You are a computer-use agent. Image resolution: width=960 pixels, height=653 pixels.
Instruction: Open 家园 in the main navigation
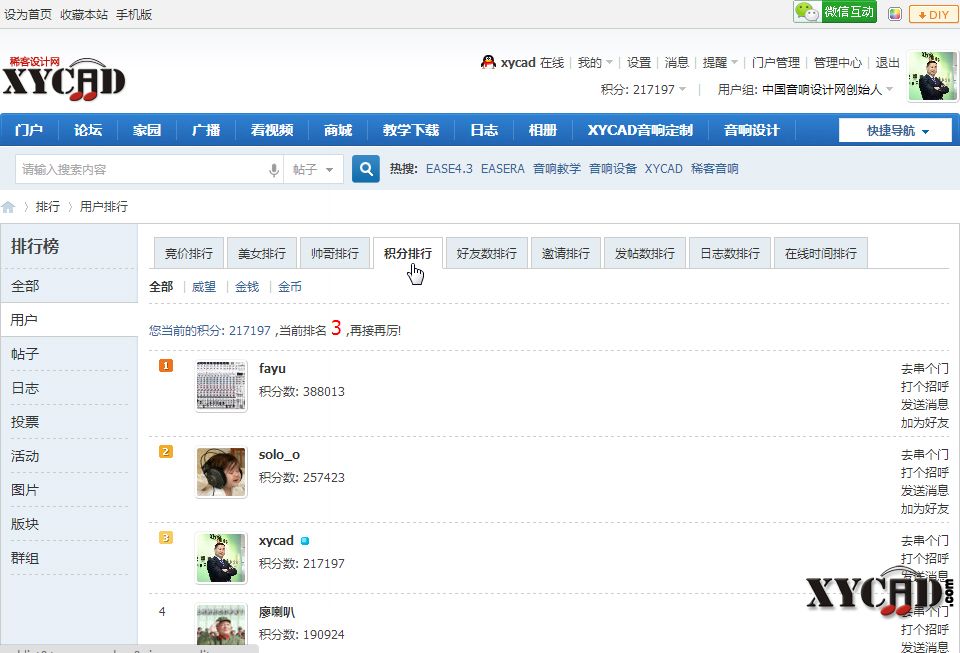(x=147, y=130)
